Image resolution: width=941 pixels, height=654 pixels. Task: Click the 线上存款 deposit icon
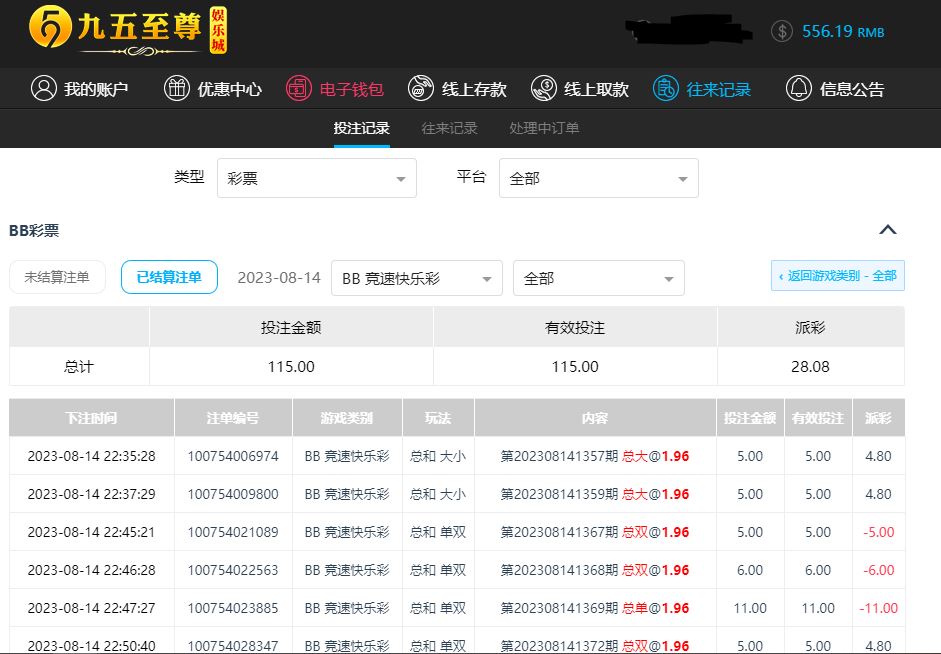[x=421, y=89]
